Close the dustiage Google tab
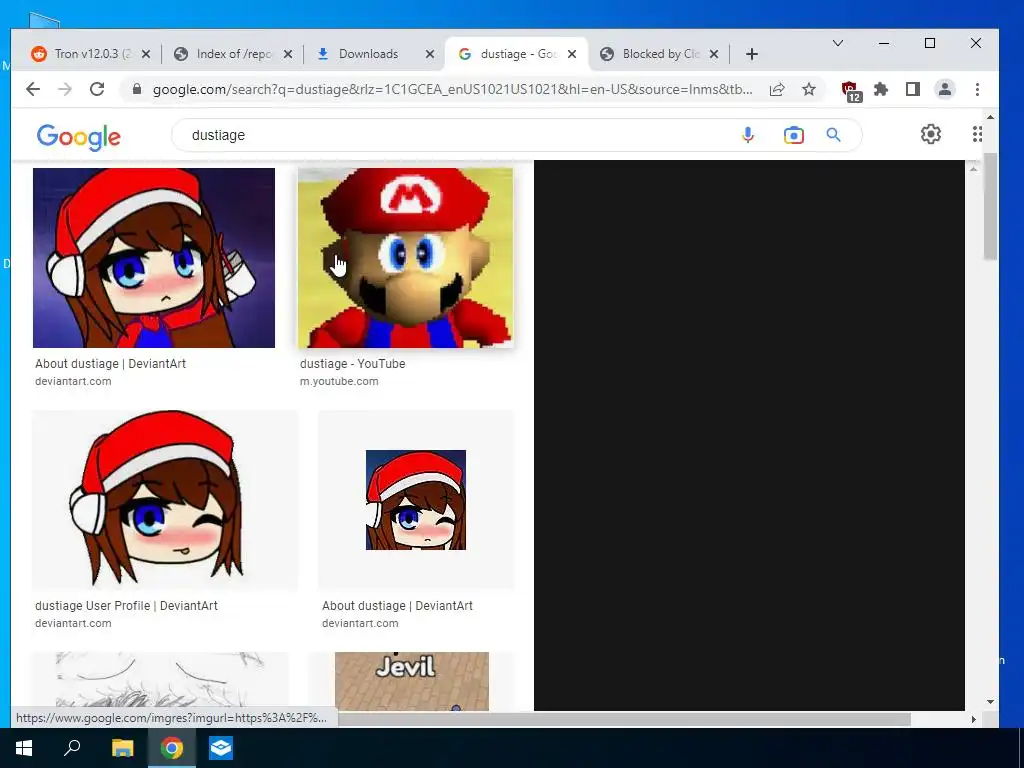1024x768 pixels. point(572,54)
